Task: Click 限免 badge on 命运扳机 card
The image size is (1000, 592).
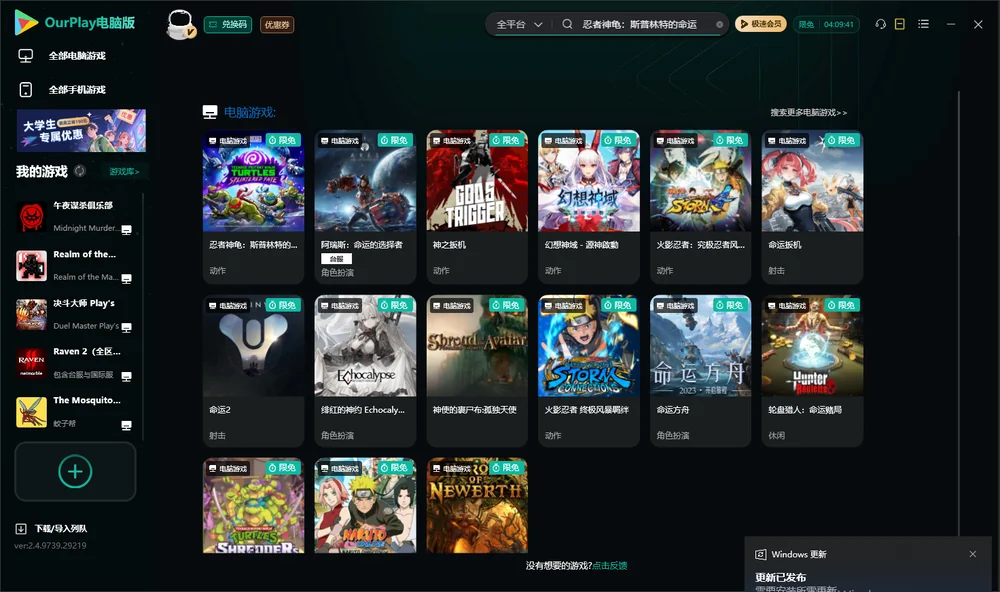Action: (x=842, y=140)
